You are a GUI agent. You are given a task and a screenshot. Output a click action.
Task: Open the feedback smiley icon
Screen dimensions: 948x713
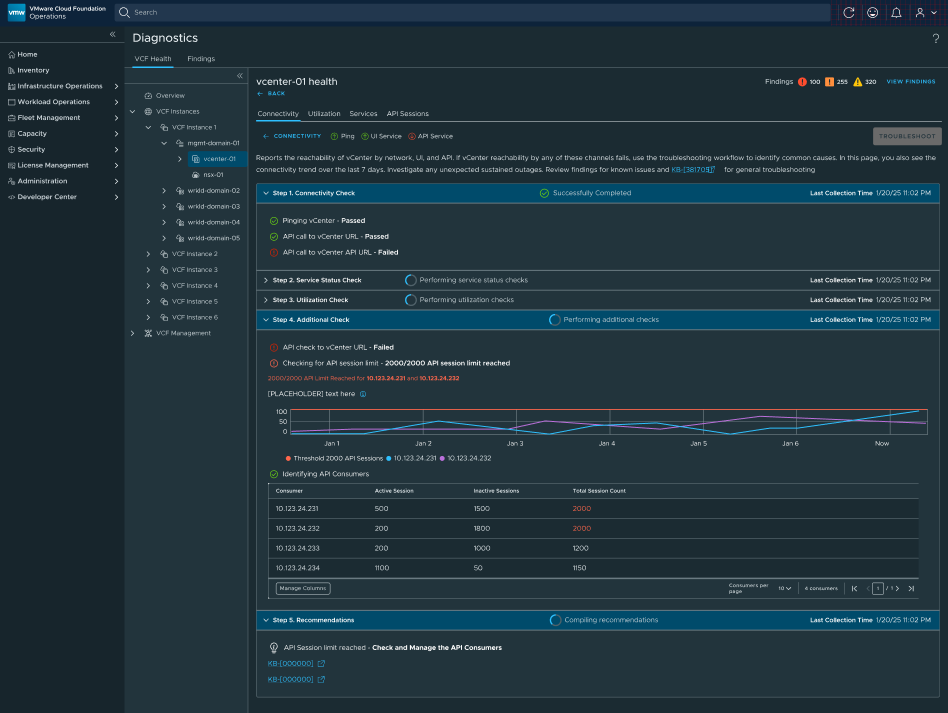click(872, 12)
